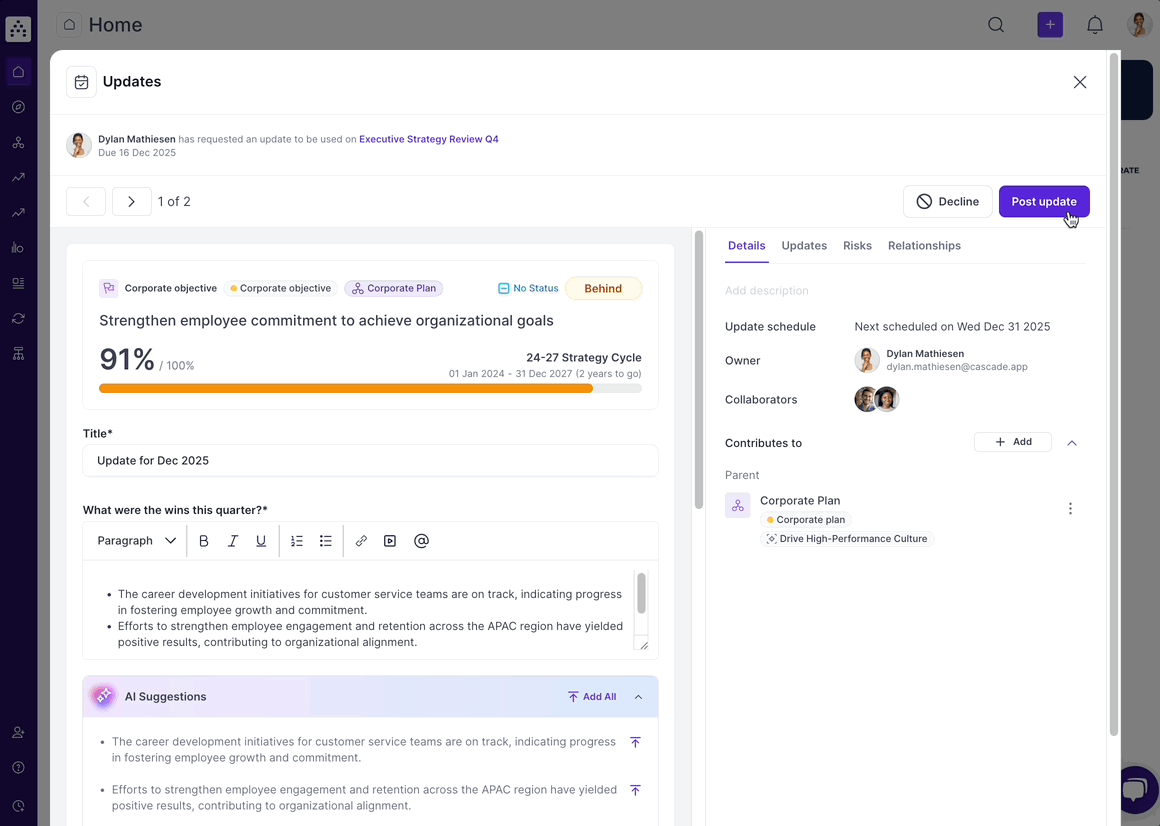Open Corporate Plan three-dot options menu

[x=1070, y=509]
